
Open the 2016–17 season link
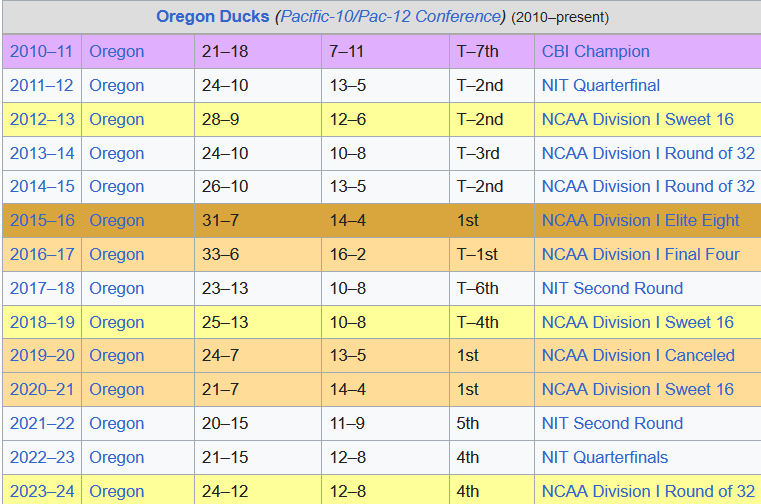42,254
